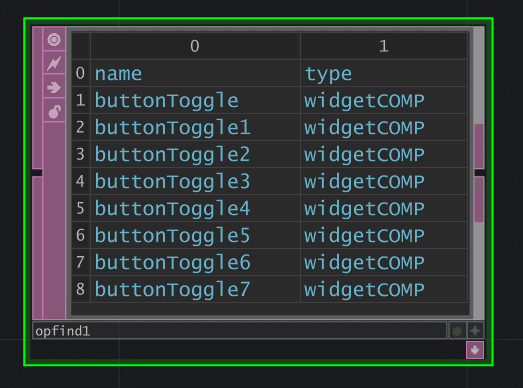Select column 0 header
Viewport: 523px width, 388px height.
pyautogui.click(x=195, y=46)
